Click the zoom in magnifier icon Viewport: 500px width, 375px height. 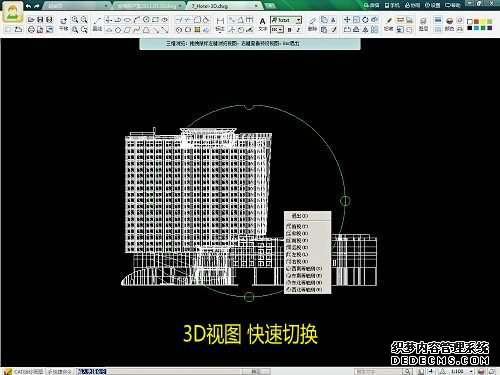point(75,20)
